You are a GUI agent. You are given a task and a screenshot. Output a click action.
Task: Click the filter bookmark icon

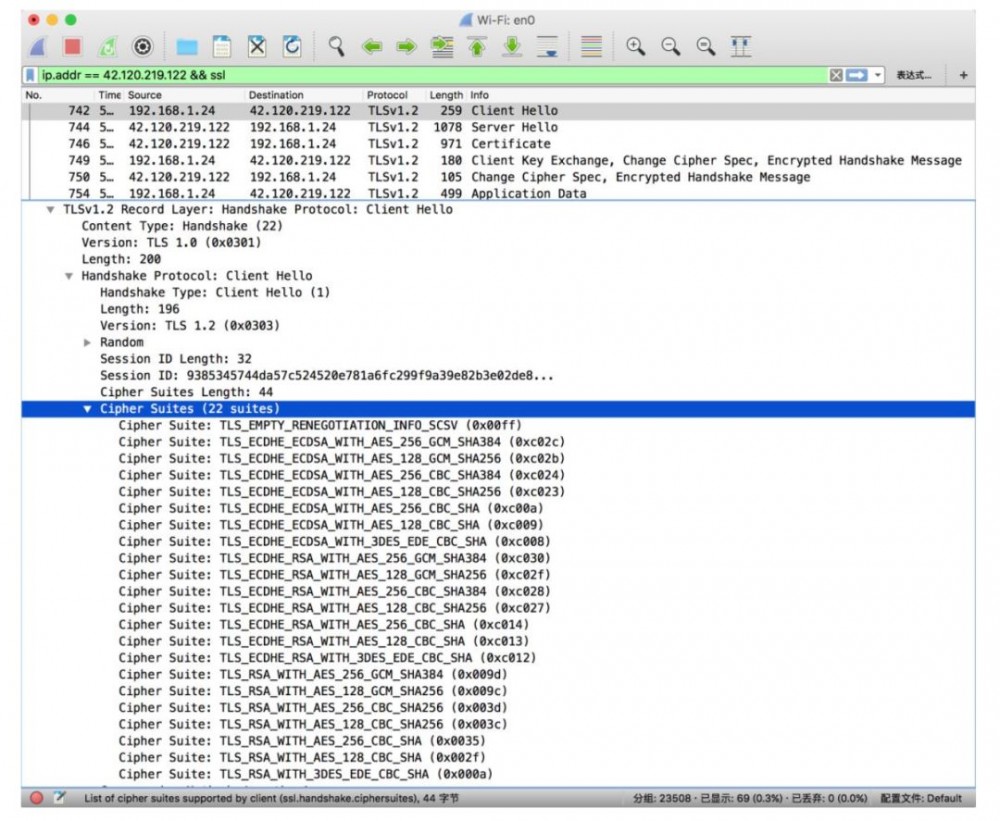pos(31,75)
